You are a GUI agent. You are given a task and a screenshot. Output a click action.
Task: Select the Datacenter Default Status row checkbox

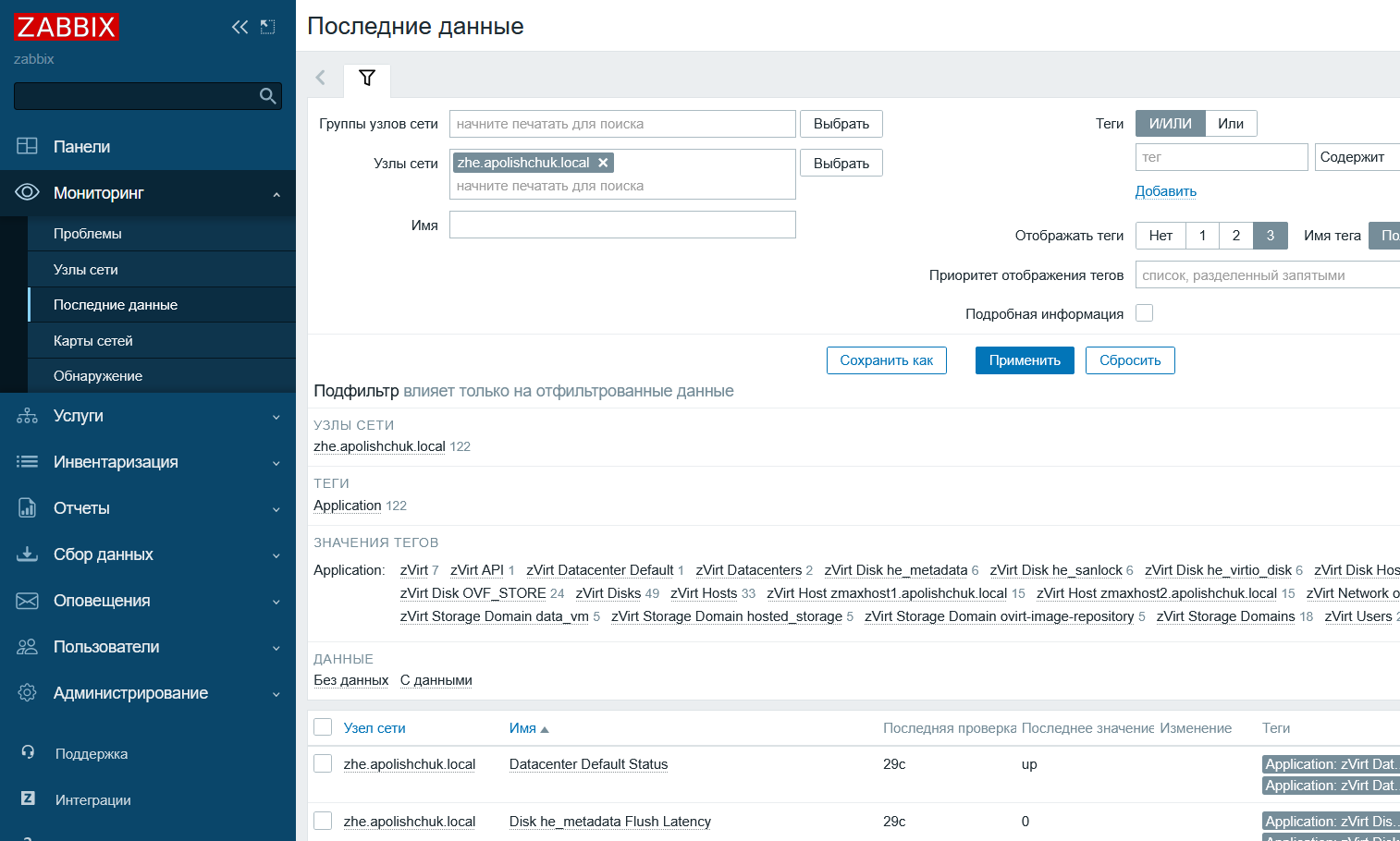coord(323,763)
